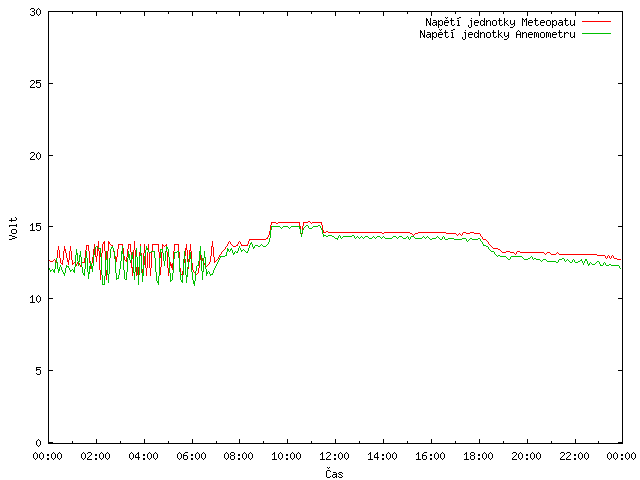Click the y-axis value 30
Screen dimensions: 640x480
(x=36, y=12)
